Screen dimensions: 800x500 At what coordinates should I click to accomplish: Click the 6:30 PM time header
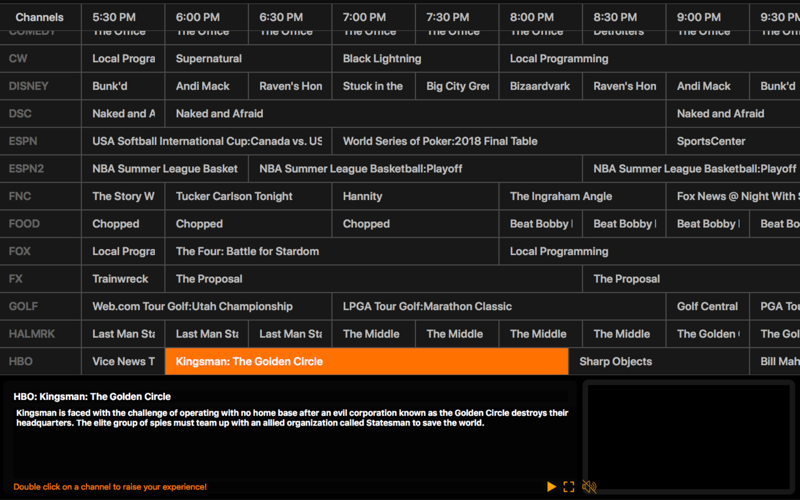tap(290, 17)
